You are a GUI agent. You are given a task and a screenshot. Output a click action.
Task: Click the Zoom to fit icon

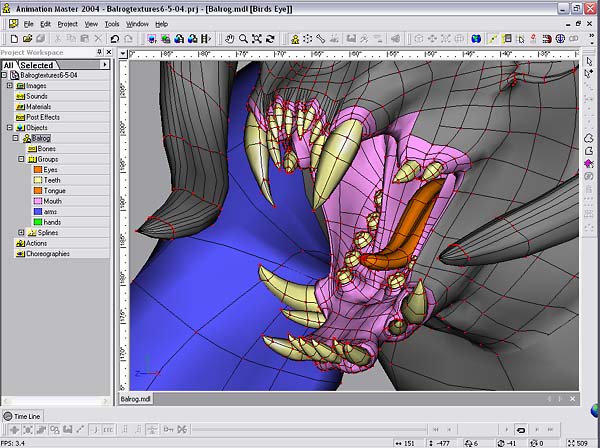click(x=257, y=39)
